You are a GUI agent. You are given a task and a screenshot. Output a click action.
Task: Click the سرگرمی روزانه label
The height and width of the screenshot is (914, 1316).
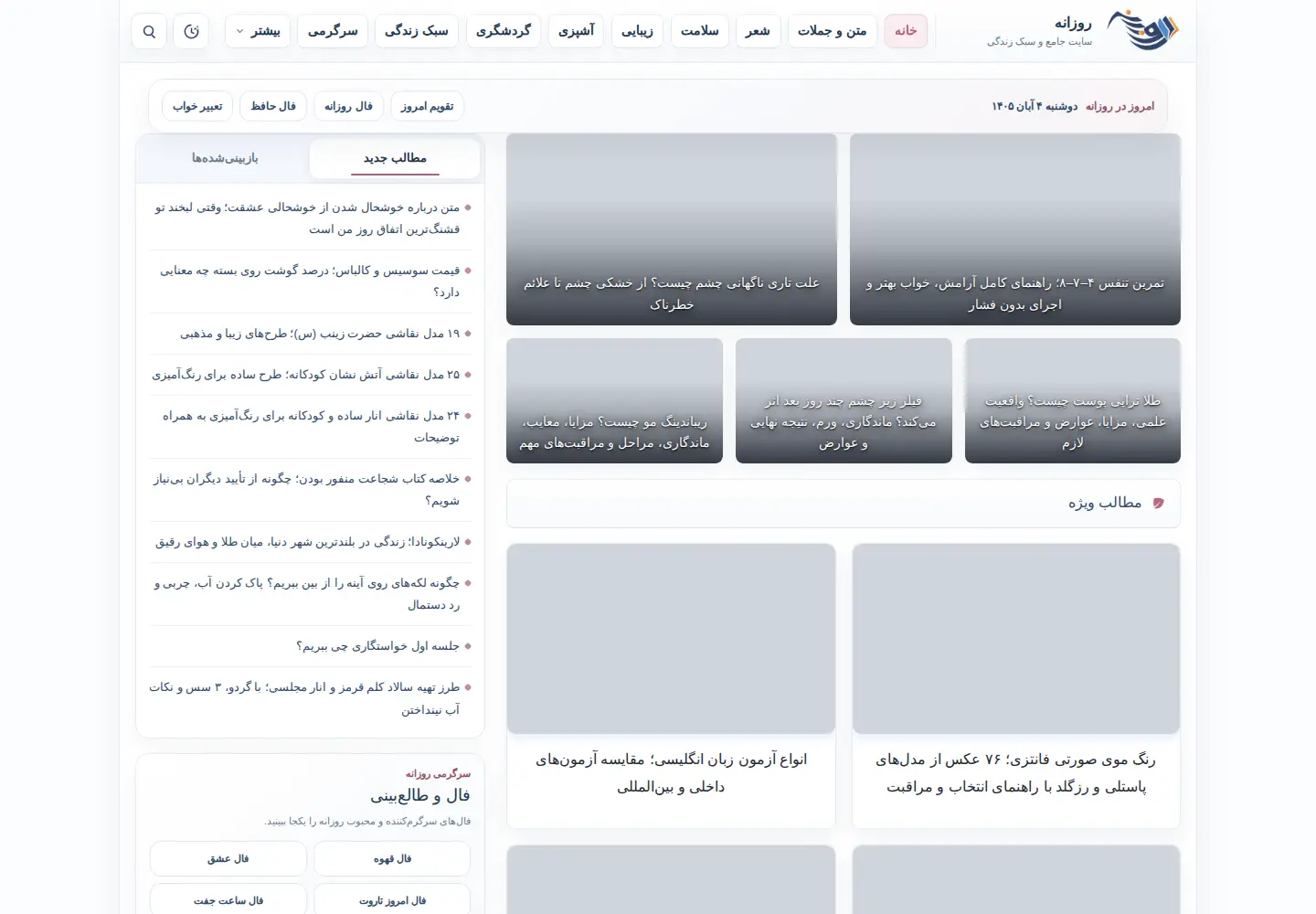coord(438,774)
